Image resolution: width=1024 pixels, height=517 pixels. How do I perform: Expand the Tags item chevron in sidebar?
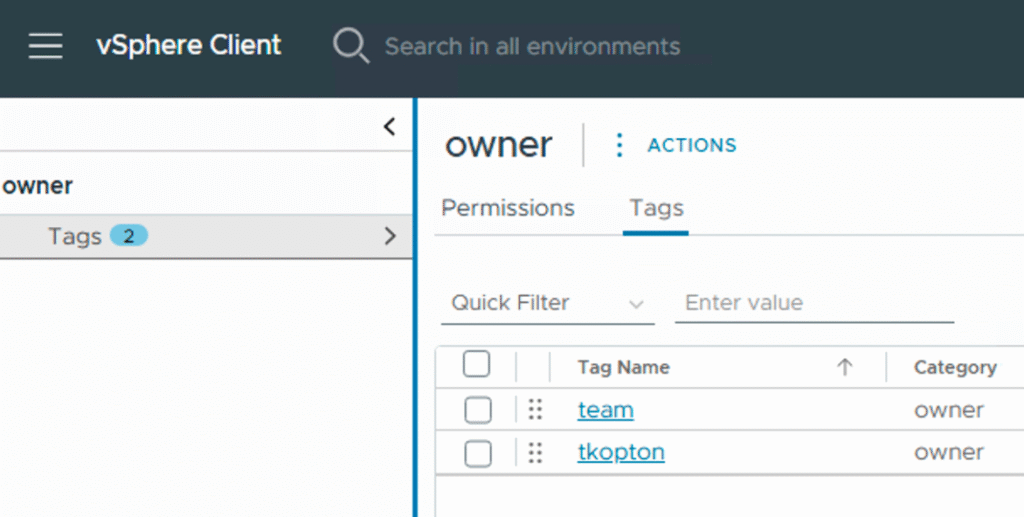click(390, 236)
